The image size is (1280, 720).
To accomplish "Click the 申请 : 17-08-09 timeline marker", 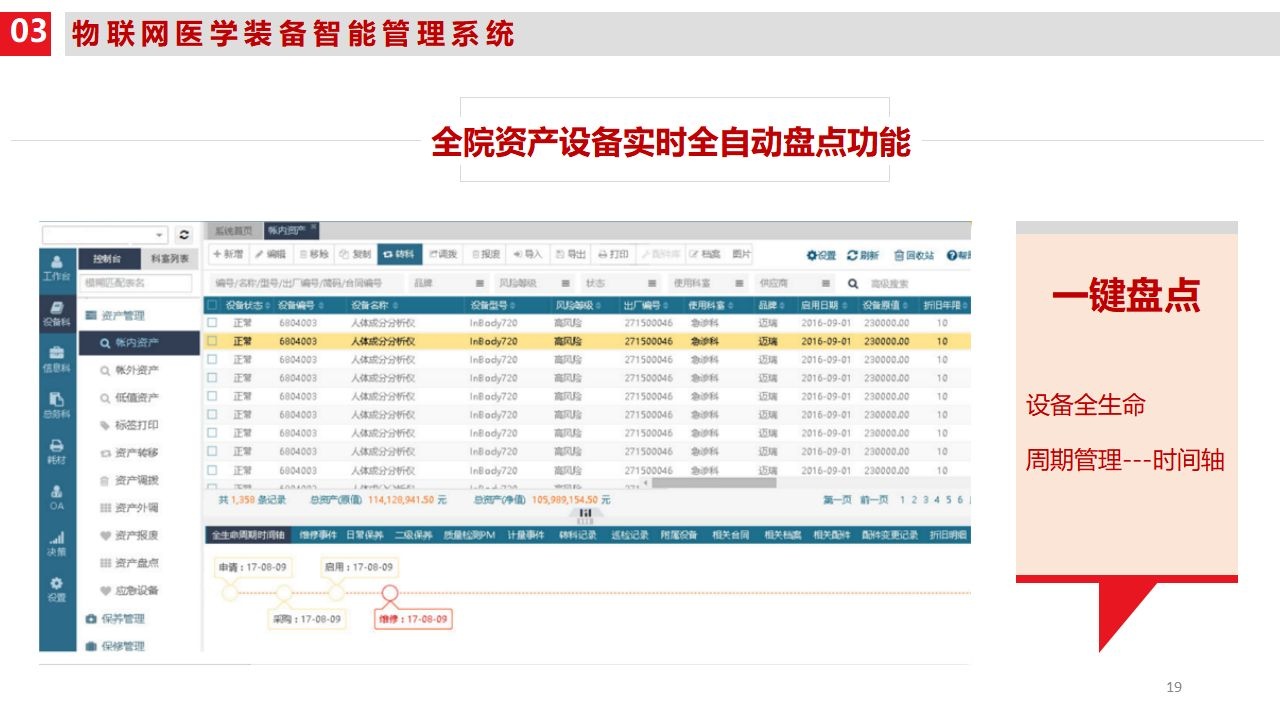I will click(x=254, y=567).
